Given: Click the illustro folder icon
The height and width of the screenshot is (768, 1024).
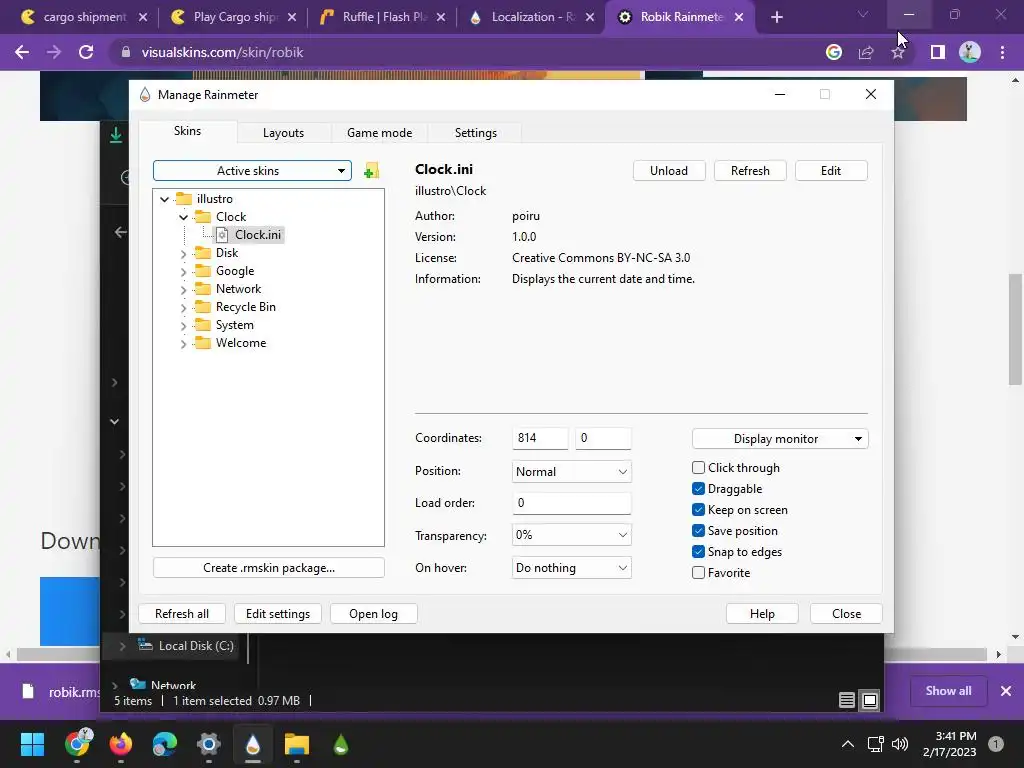Looking at the screenshot, I should (x=184, y=199).
